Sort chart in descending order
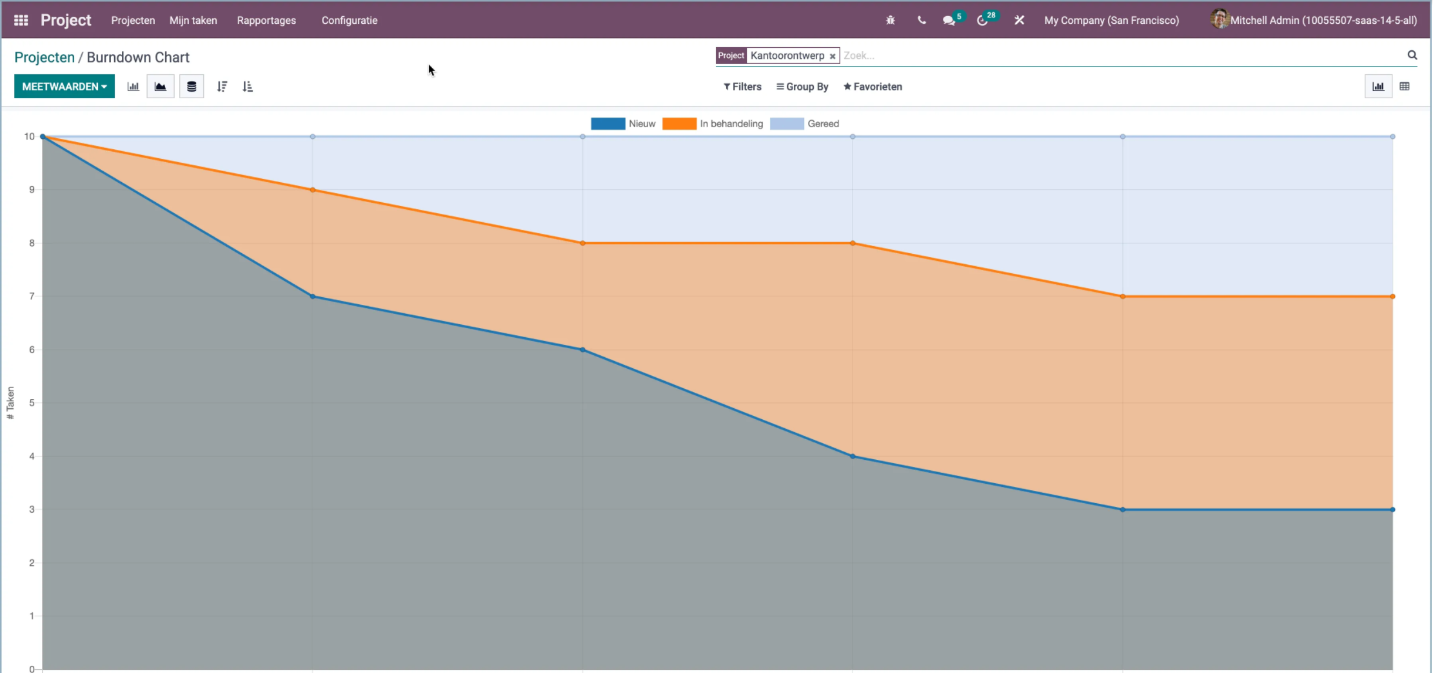The width and height of the screenshot is (1433, 673). tap(222, 87)
